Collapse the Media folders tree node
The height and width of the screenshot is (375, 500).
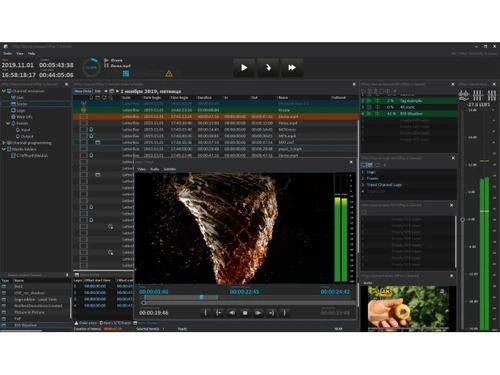4,149
